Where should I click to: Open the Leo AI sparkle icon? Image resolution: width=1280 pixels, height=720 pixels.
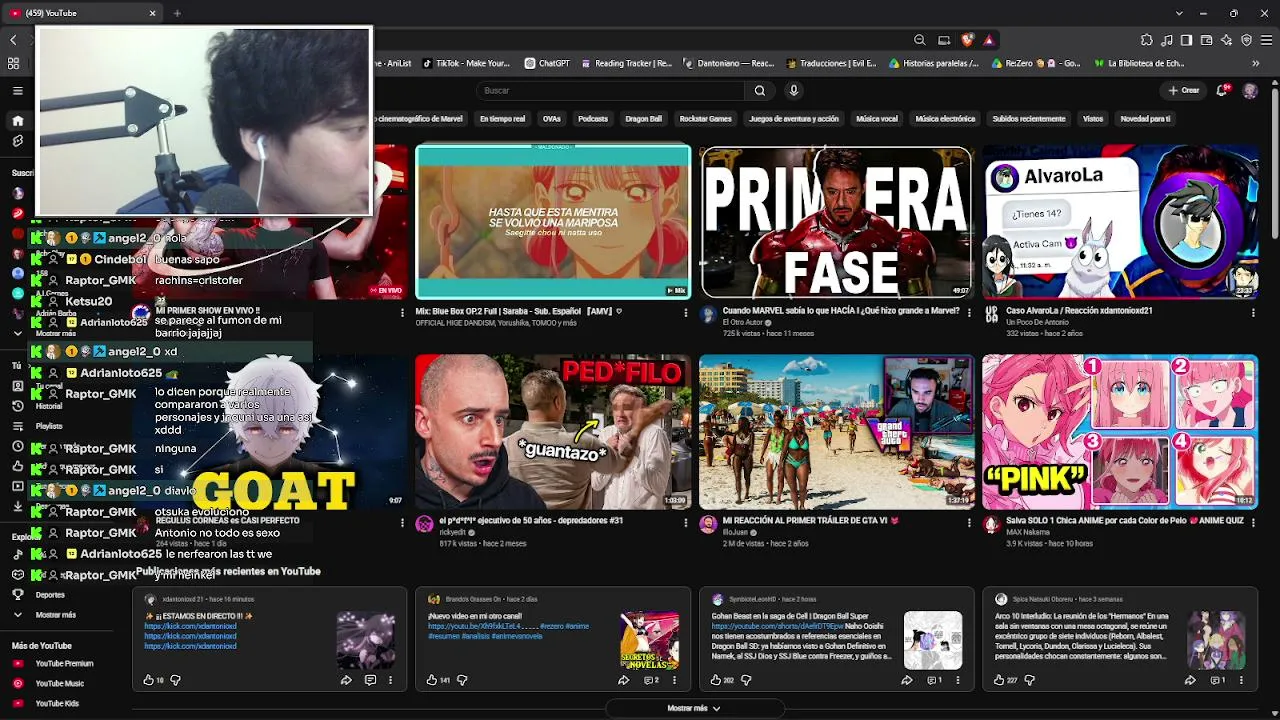coord(1226,40)
